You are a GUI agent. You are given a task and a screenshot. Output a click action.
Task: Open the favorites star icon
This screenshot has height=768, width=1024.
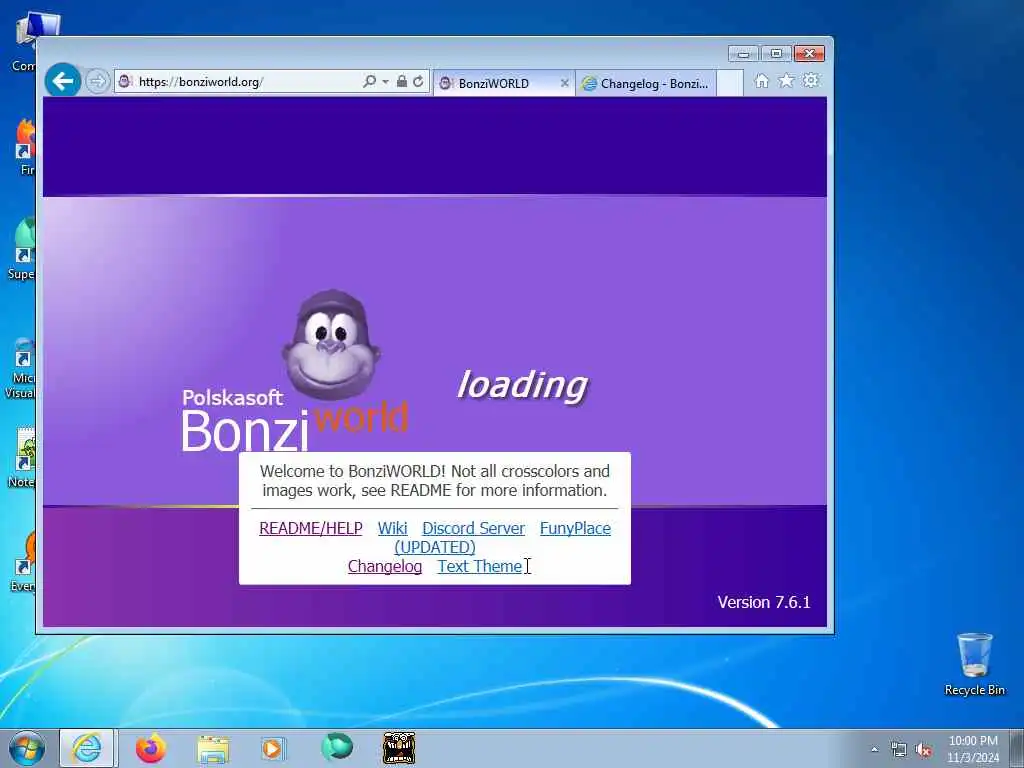[x=786, y=81]
